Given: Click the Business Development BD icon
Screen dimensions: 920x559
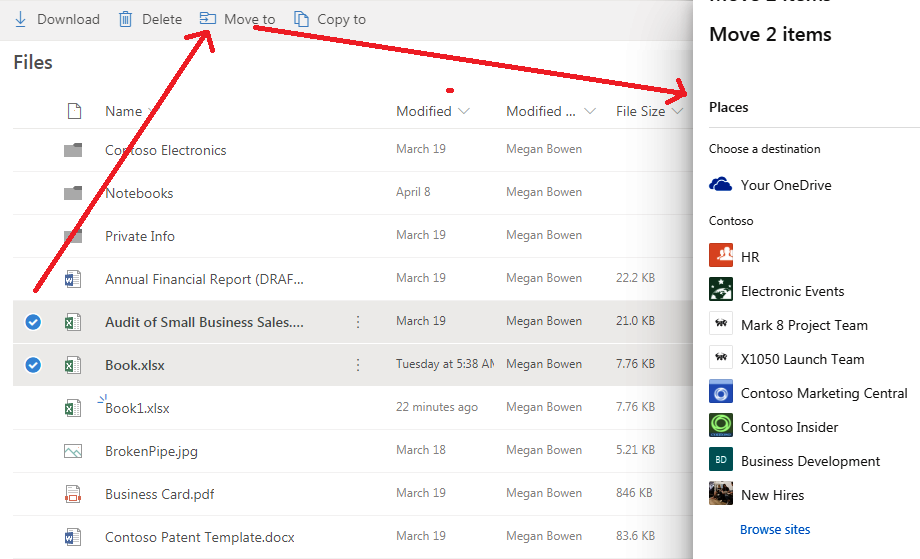Looking at the screenshot, I should (x=721, y=459).
